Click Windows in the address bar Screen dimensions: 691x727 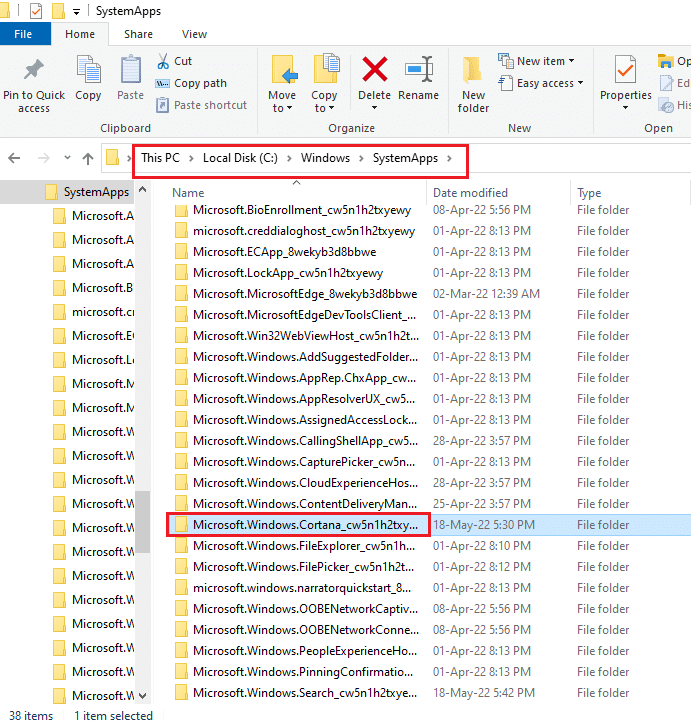(325, 158)
